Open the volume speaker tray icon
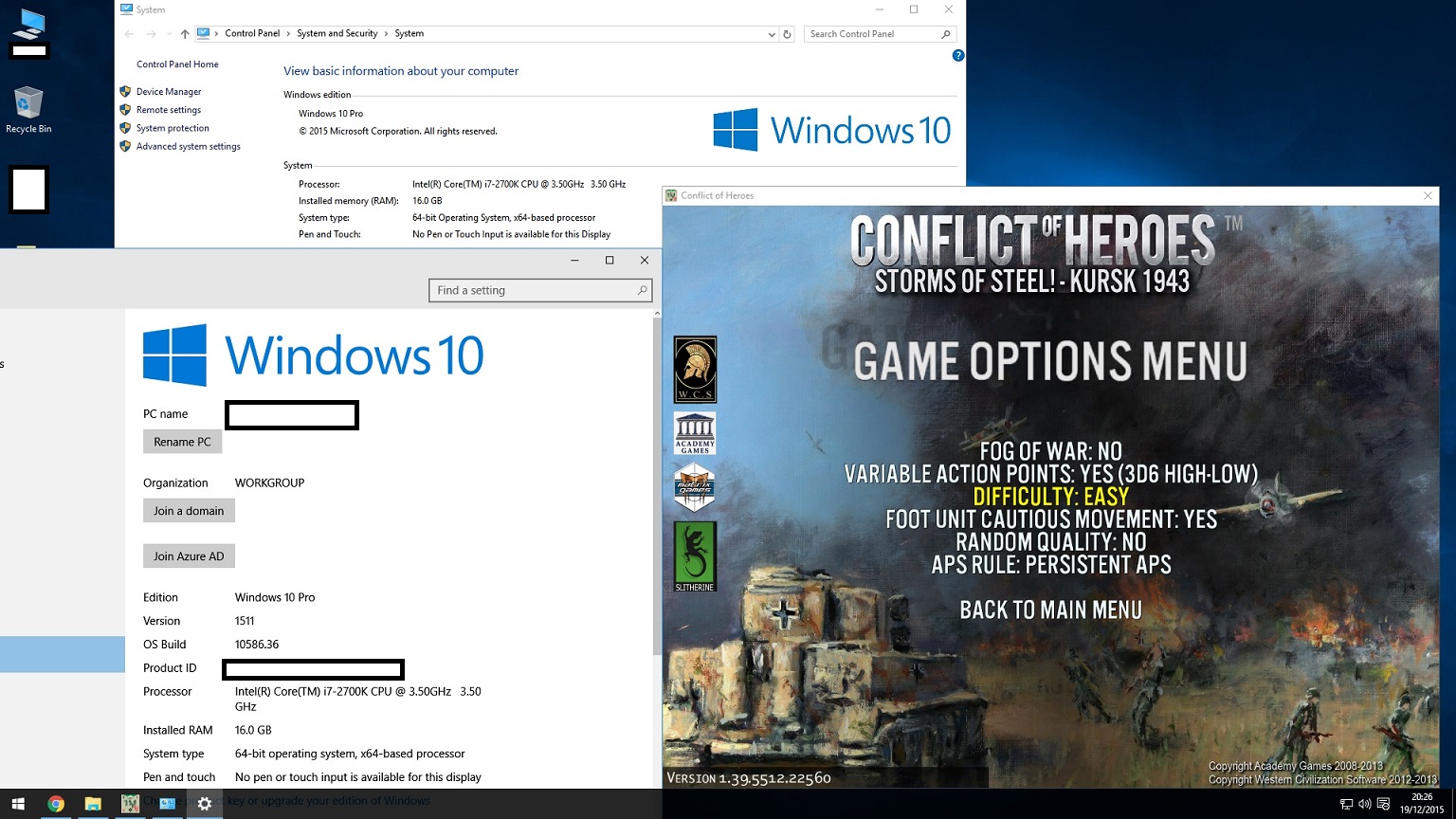 click(x=1364, y=805)
